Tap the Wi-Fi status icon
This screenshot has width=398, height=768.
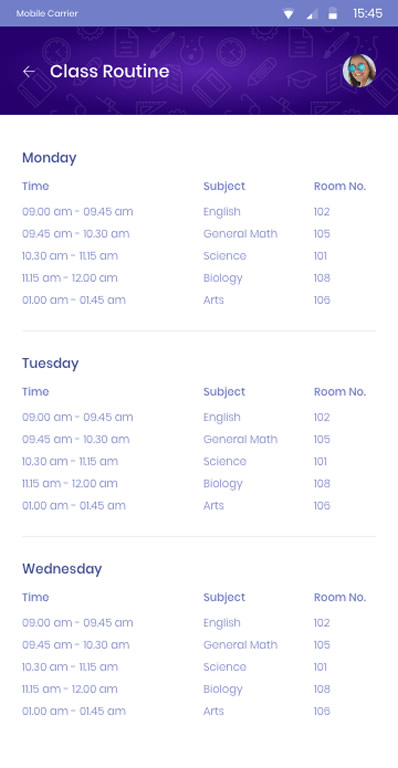[288, 14]
